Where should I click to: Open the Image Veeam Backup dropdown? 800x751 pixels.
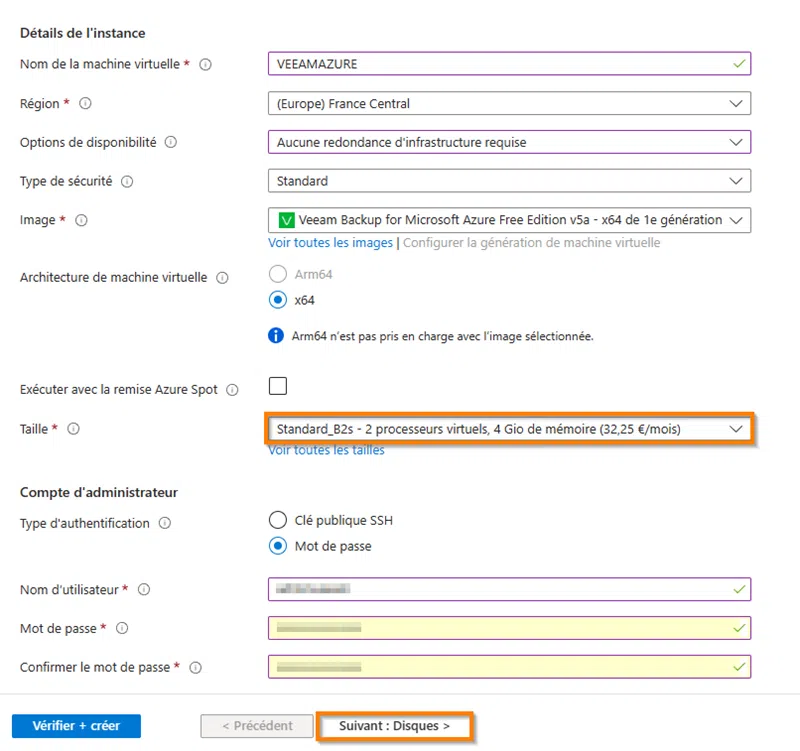point(509,220)
